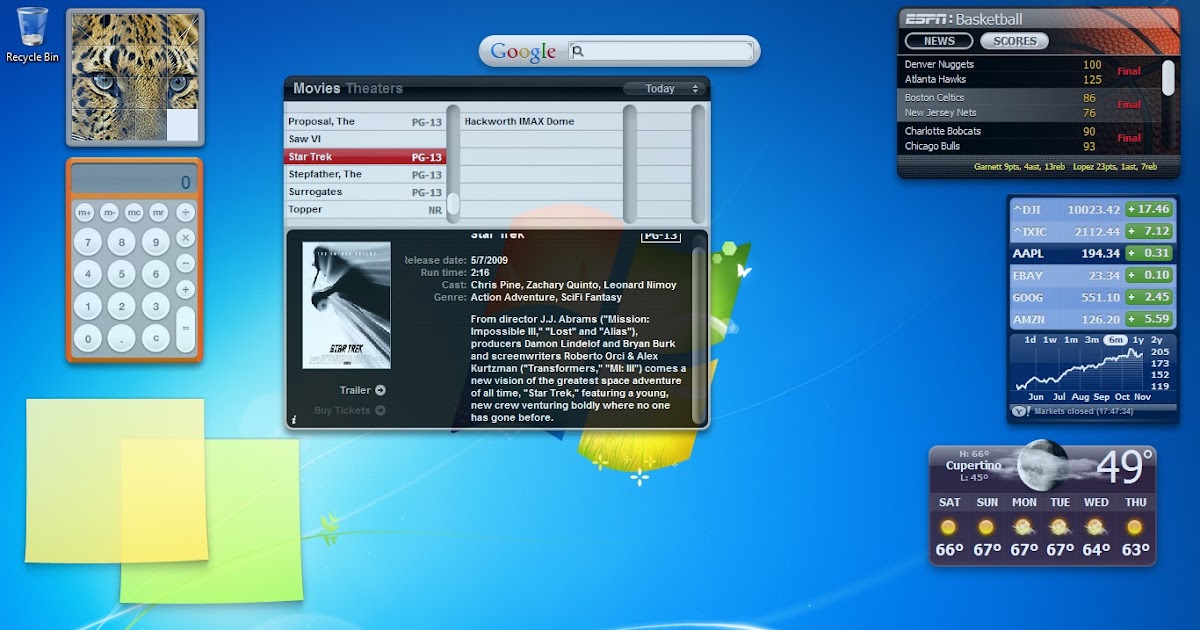Select the 2y stock chart range
Image resolution: width=1200 pixels, height=630 pixels.
coord(1158,340)
